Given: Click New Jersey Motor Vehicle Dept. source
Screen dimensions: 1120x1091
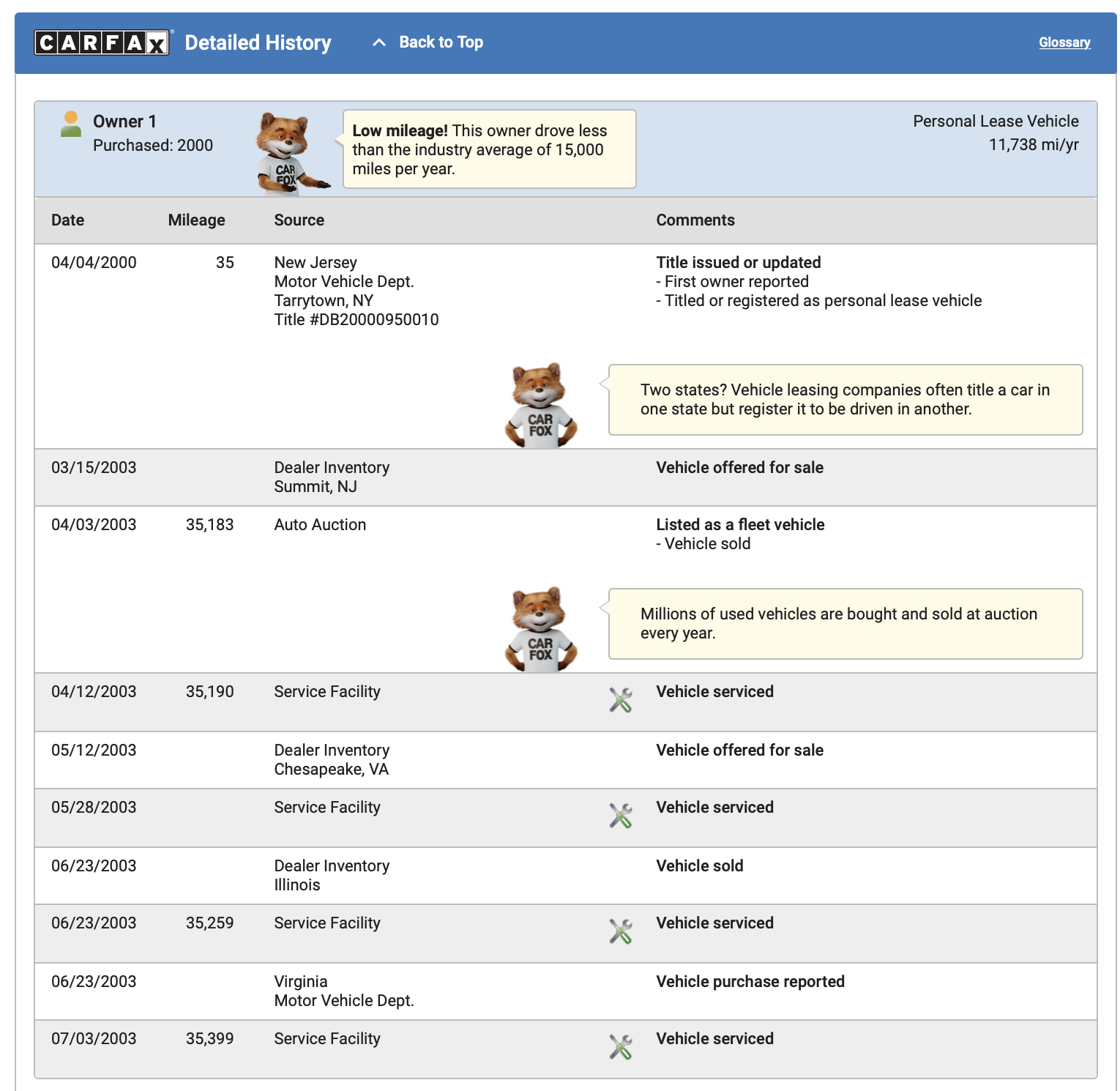Looking at the screenshot, I should (344, 272).
